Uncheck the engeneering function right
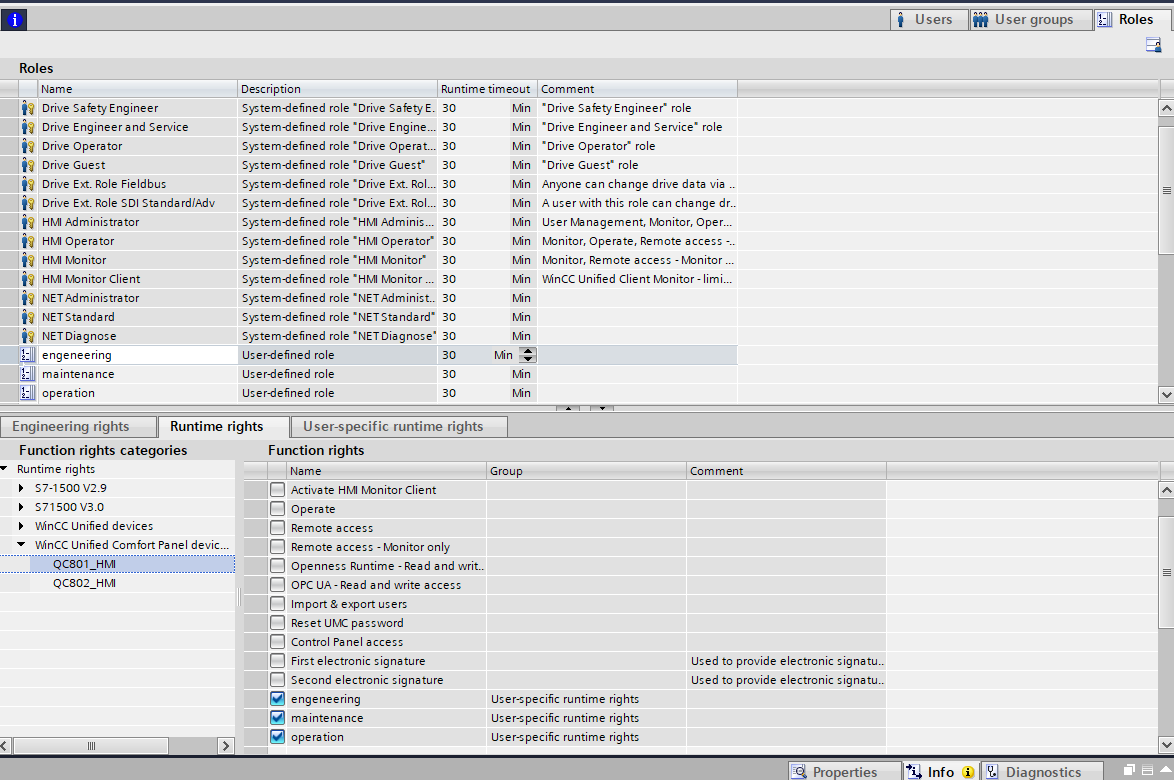The height and width of the screenshot is (780, 1174). point(278,699)
